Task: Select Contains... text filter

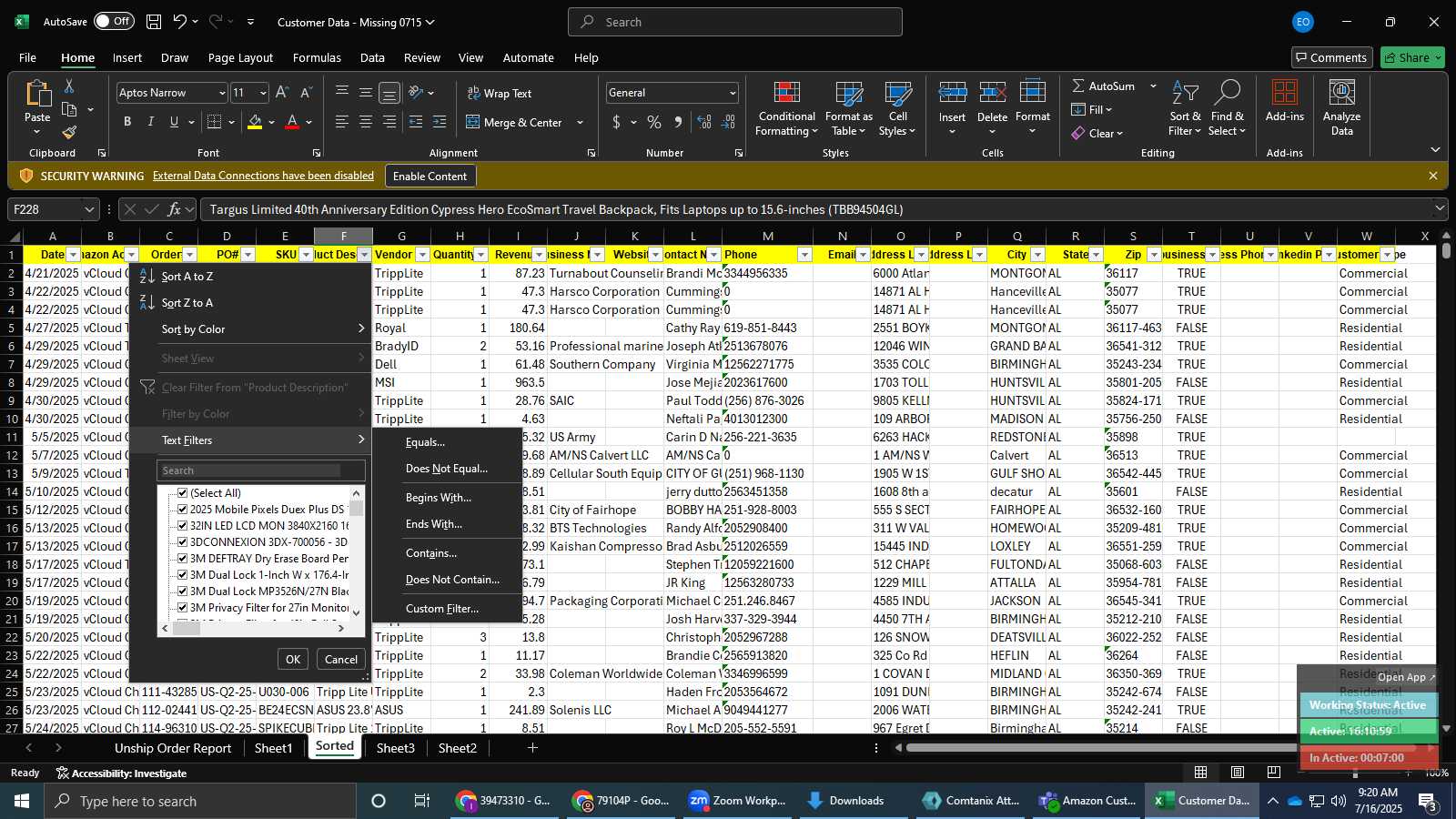Action: [431, 552]
